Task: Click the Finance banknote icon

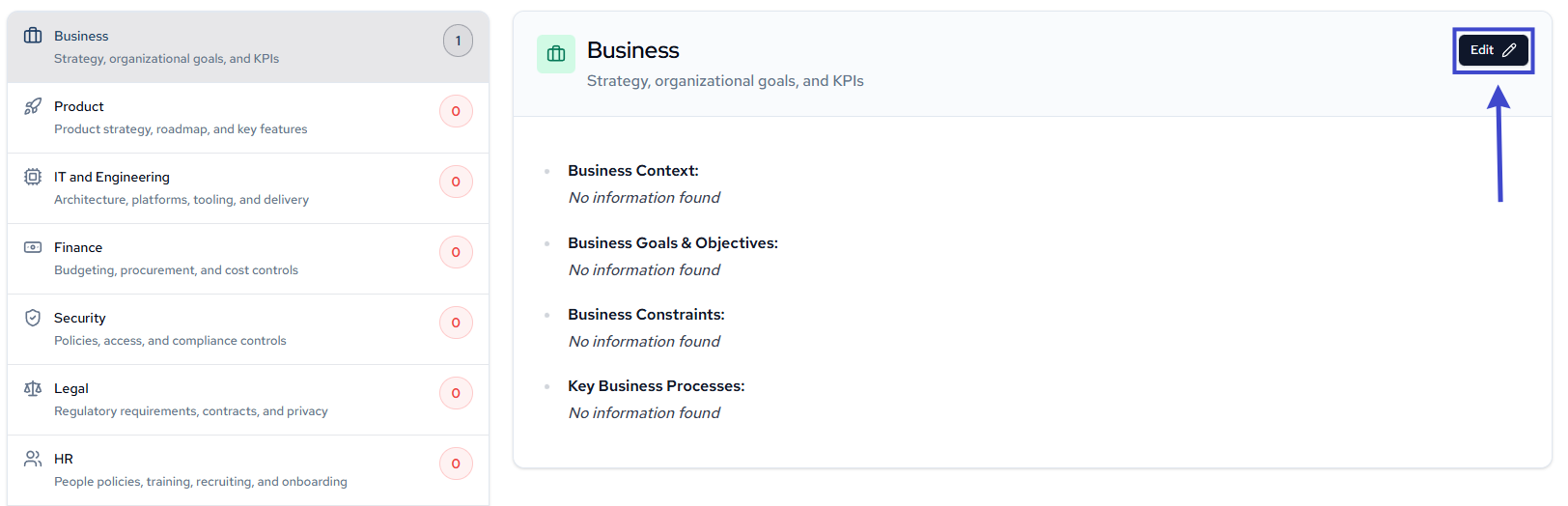Action: (x=33, y=247)
